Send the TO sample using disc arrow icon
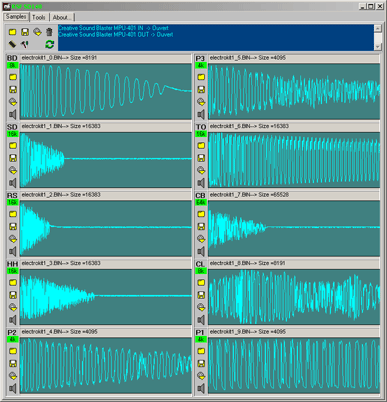The width and height of the screenshot is (387, 402). [x=201, y=170]
